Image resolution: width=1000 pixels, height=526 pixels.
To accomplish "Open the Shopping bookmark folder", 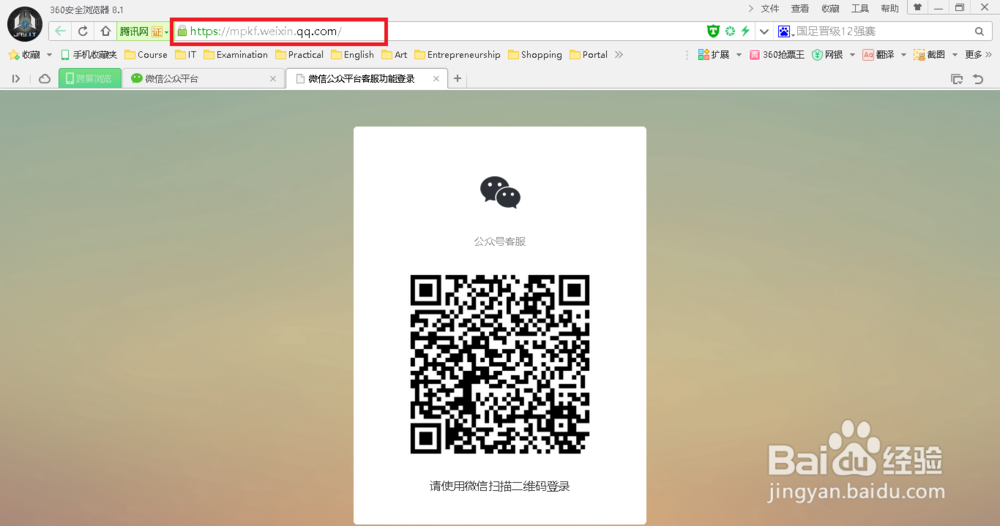I will point(535,55).
